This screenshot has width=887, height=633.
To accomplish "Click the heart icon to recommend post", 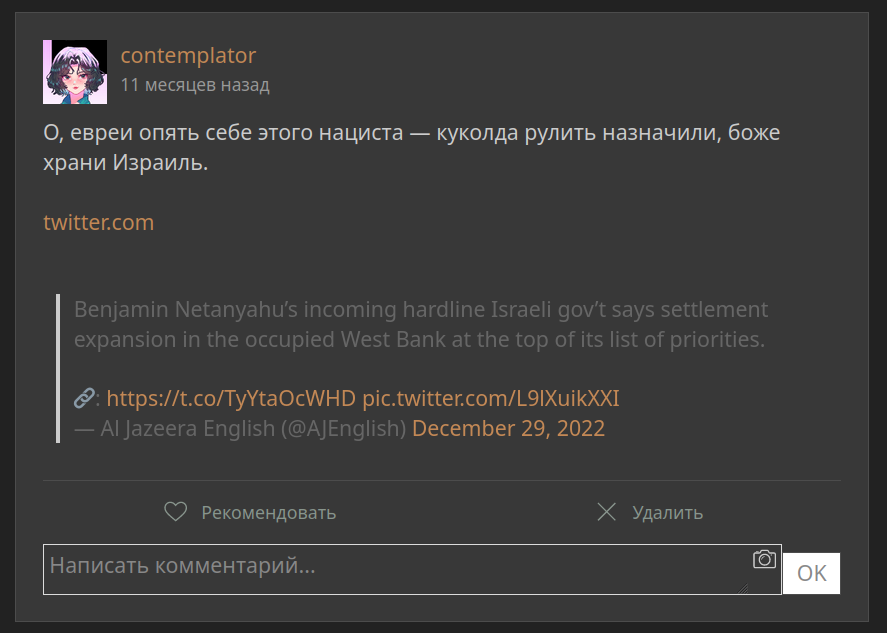I will tap(175, 512).
